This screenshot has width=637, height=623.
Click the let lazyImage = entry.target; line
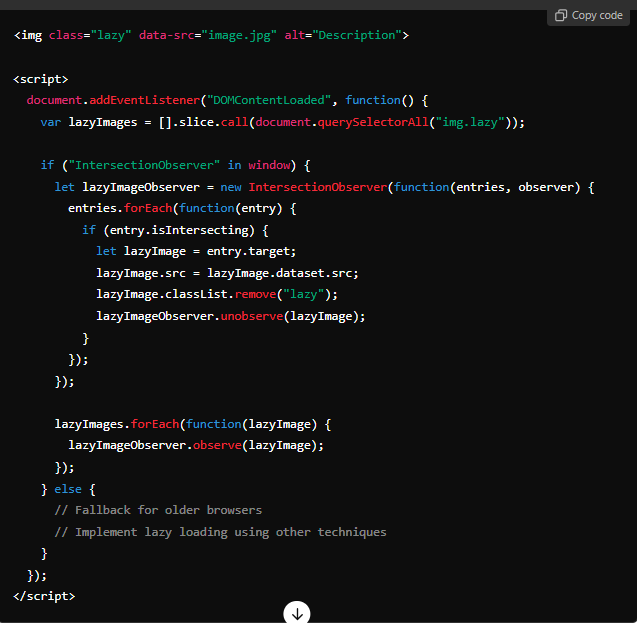pos(196,251)
